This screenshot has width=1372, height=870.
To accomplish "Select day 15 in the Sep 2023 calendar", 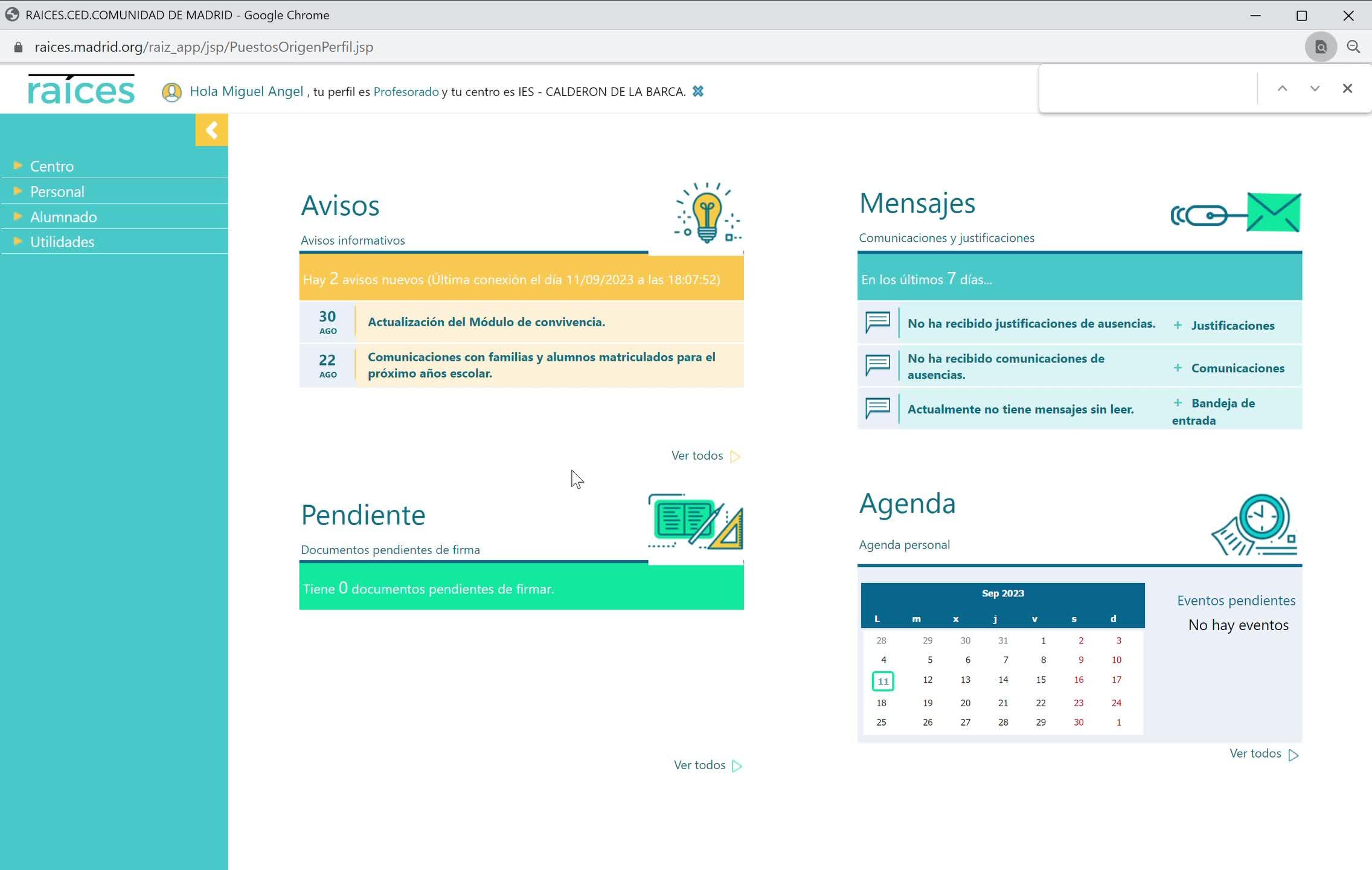I will click(1040, 680).
